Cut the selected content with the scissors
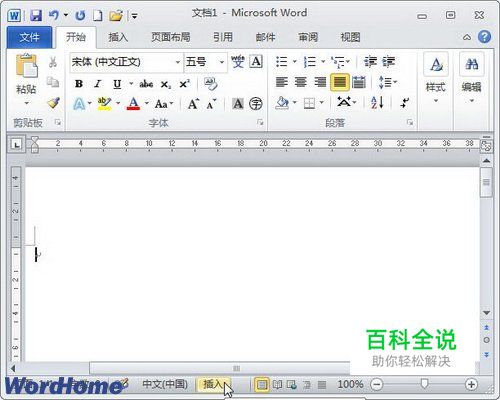 click(53, 62)
